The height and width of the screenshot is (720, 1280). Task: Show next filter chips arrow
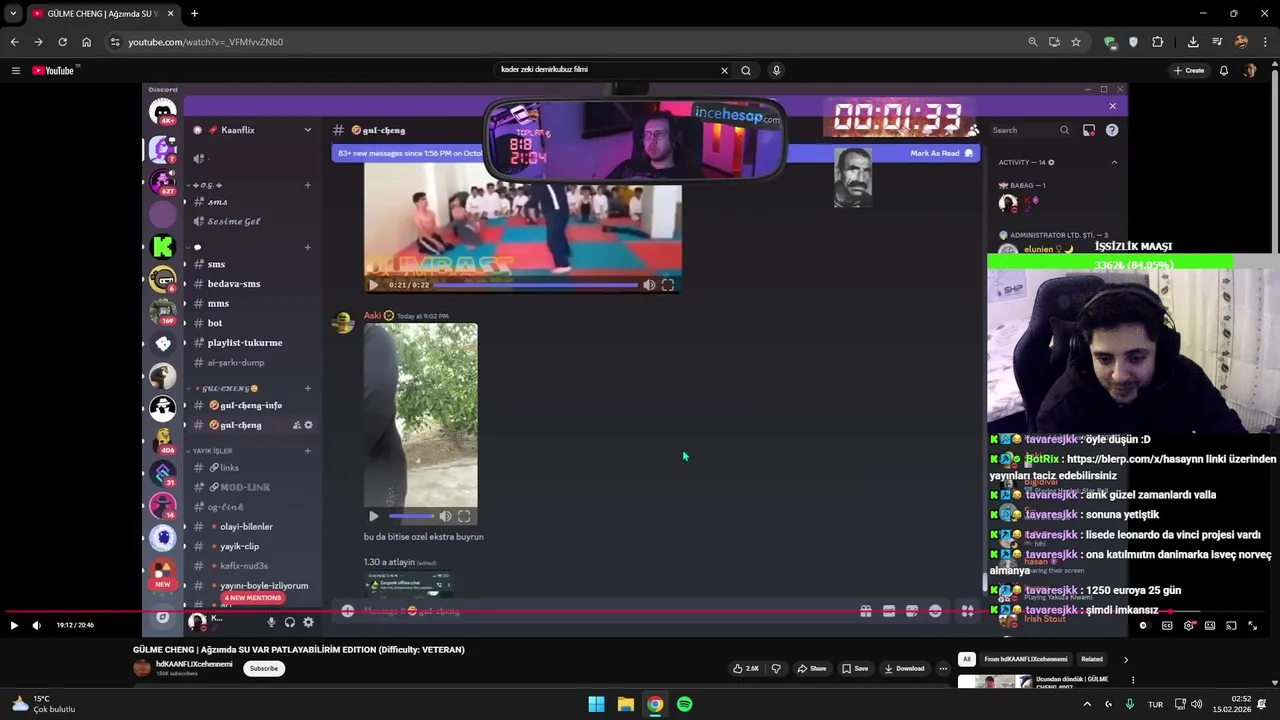tap(1126, 659)
